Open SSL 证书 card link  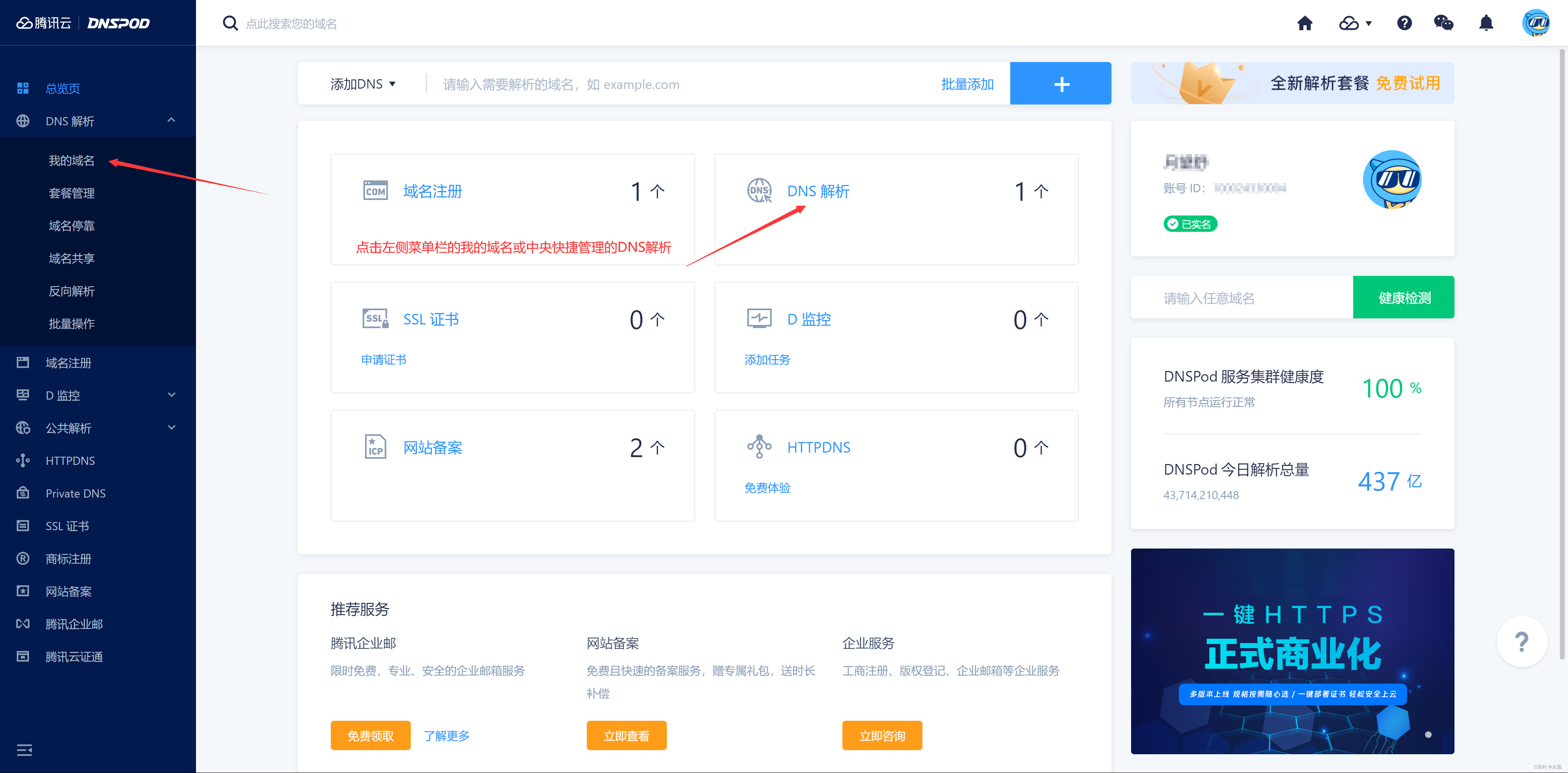(430, 319)
